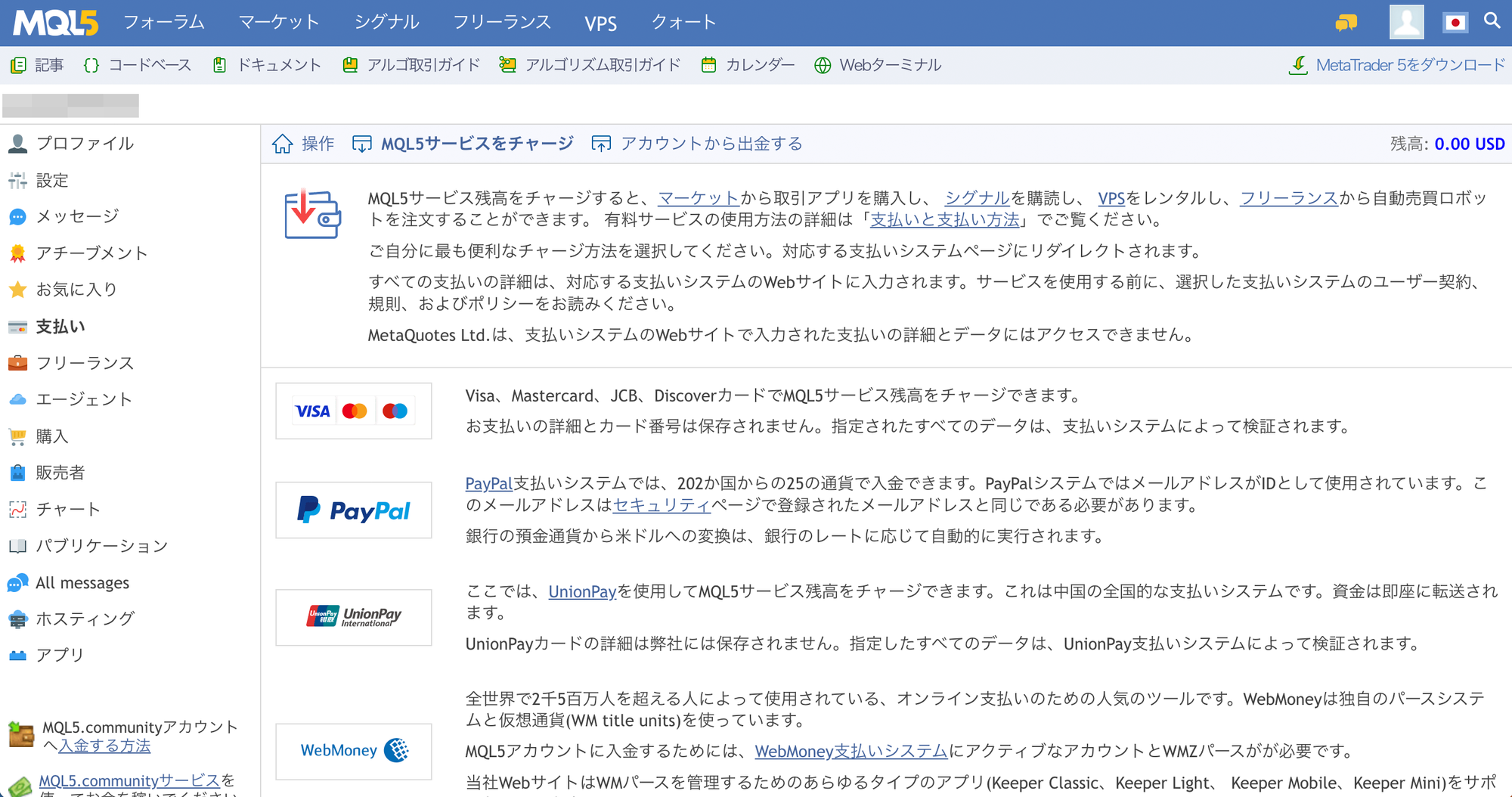Select 支払い in the sidebar

tap(60, 327)
